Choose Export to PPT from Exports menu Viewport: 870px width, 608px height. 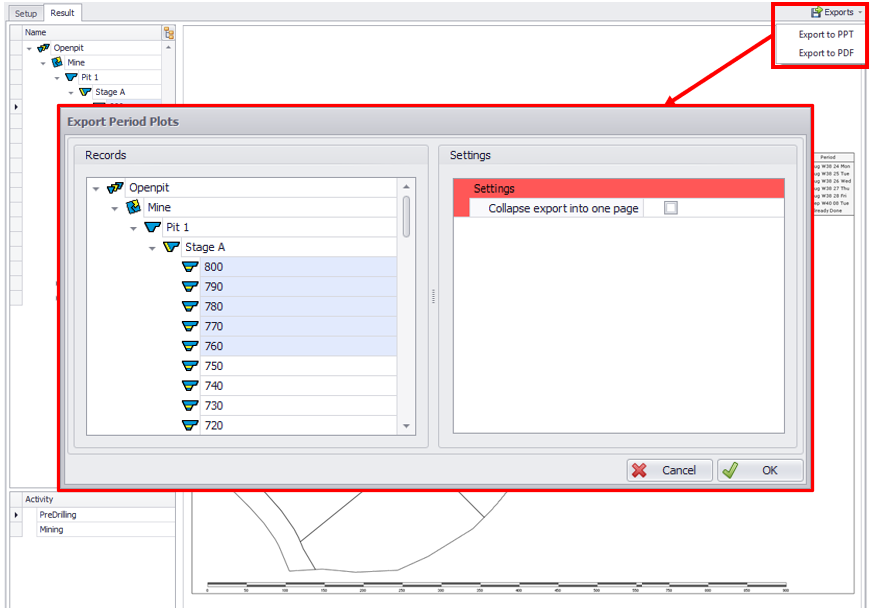click(x=826, y=34)
